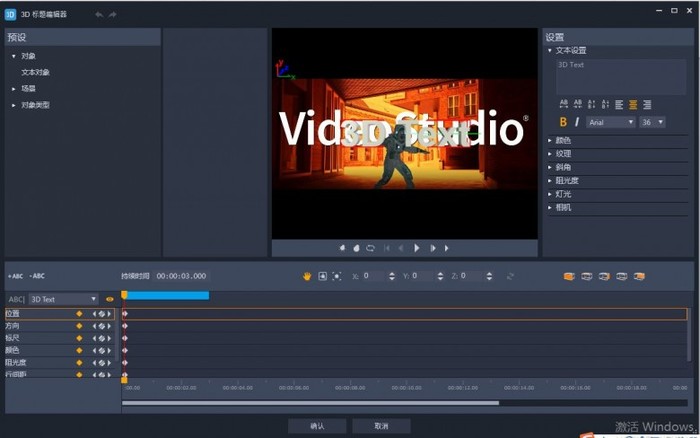Toggle the 3D Text eye visibility icon
Screen dimensions: 700x438
109,299
